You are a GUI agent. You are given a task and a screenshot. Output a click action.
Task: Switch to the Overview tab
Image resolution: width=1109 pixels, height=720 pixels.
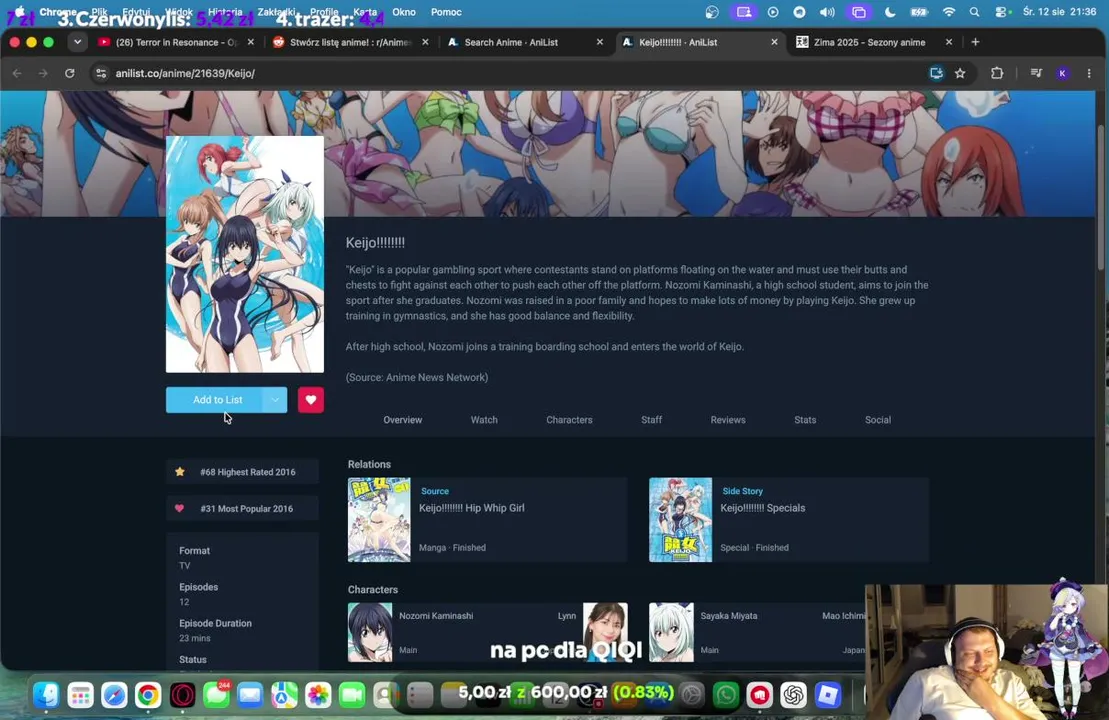point(402,419)
